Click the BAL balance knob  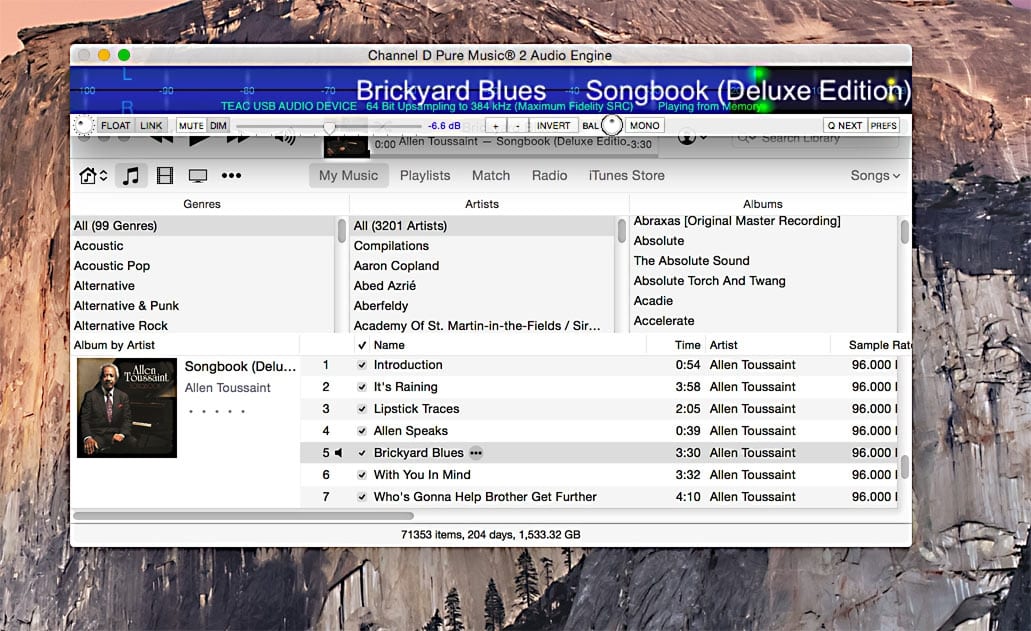611,125
